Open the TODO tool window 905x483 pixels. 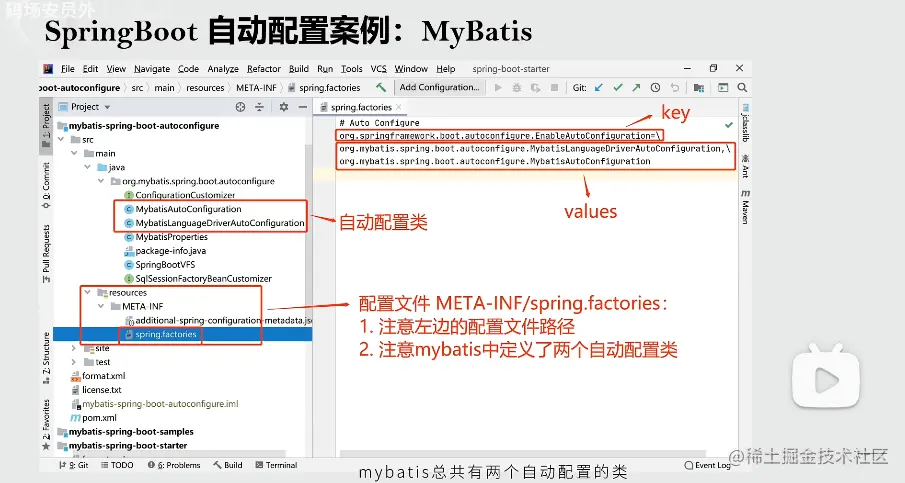click(x=117, y=465)
